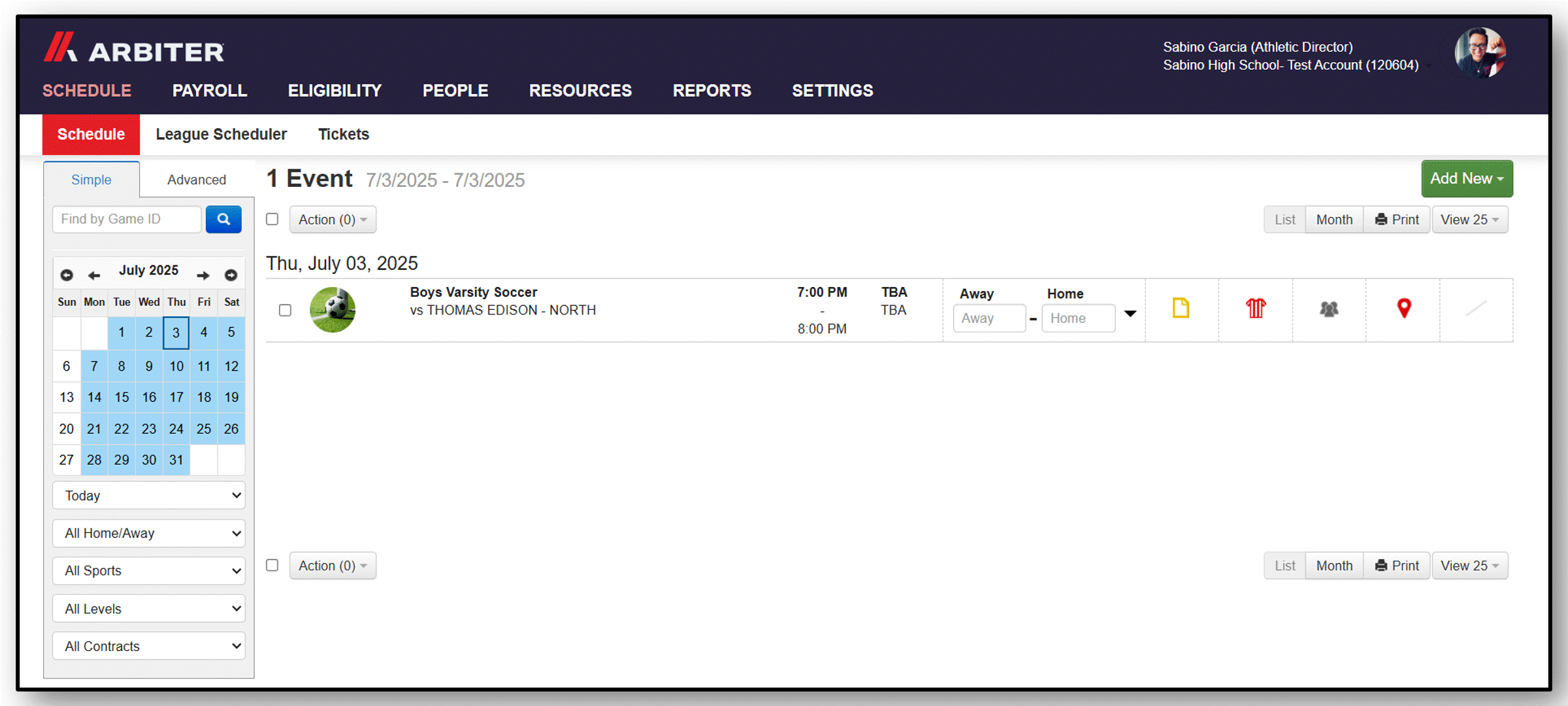The height and width of the screenshot is (706, 1568).
Task: Open the SETTINGS main menu
Action: 832,90
